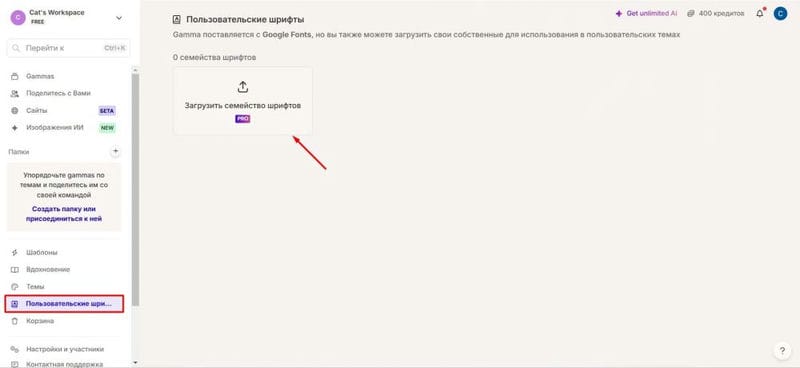Add a new folder with plus button
This screenshot has width=800, height=368.
coord(115,151)
